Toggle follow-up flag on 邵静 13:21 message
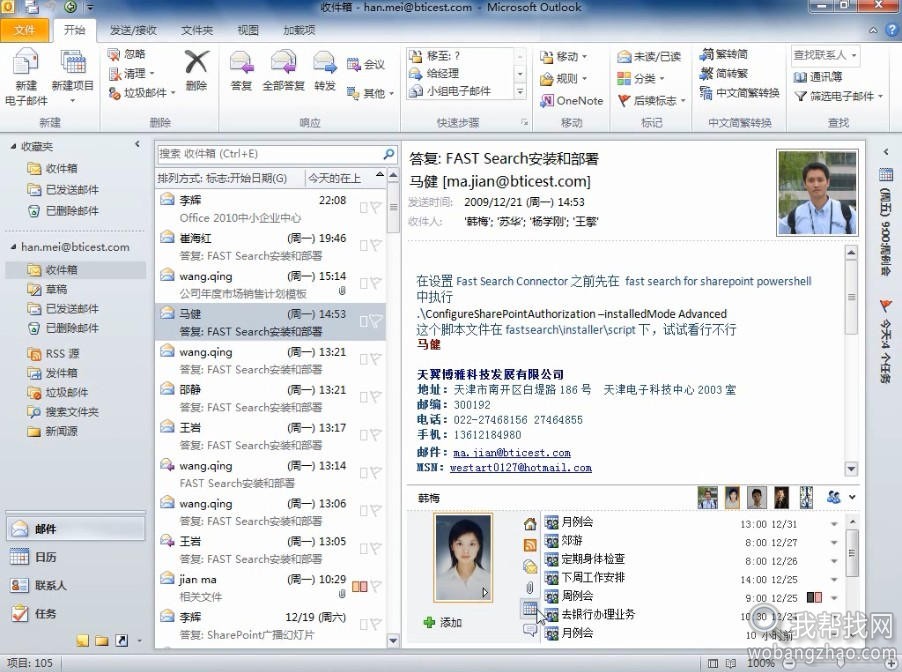Viewport: 902px width, 672px height. [x=376, y=397]
